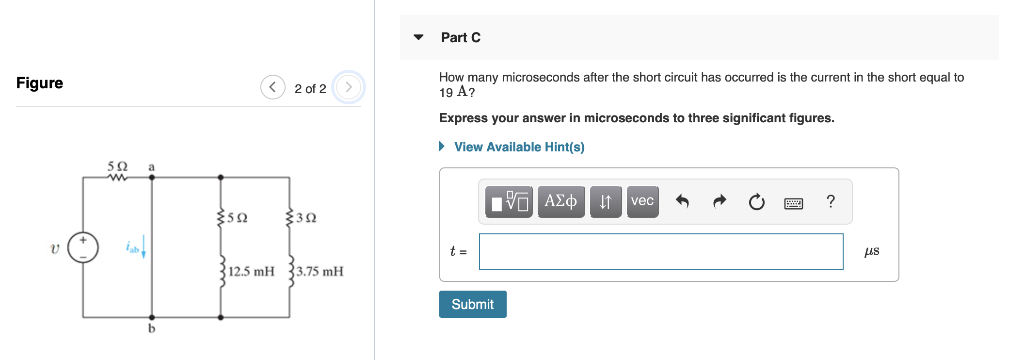
Task: Collapse the Part C section triangle
Action: (419, 37)
